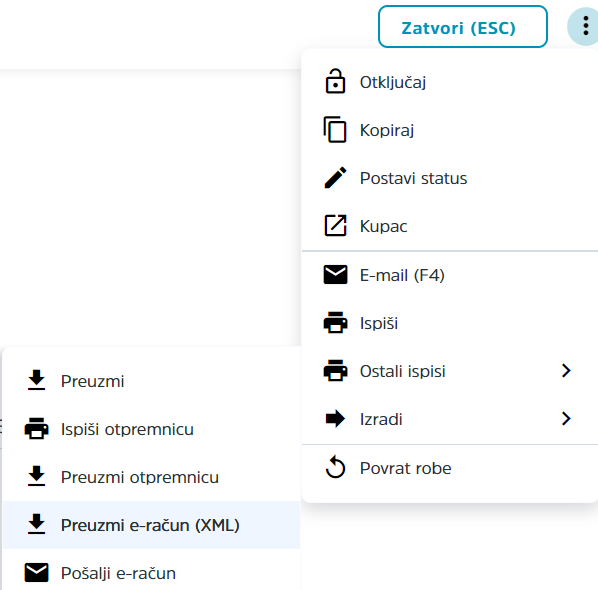Click the Ostali ispisi label

pos(402,371)
